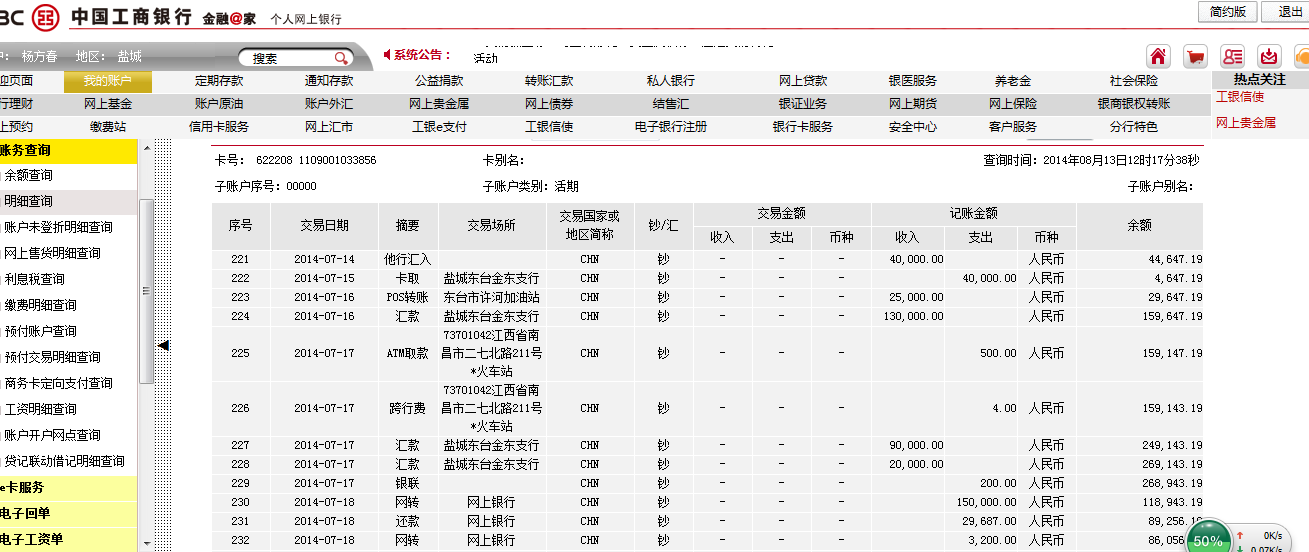Select 网上售货明细查询 in the sidebar
The image size is (1309, 552).
coord(53,253)
